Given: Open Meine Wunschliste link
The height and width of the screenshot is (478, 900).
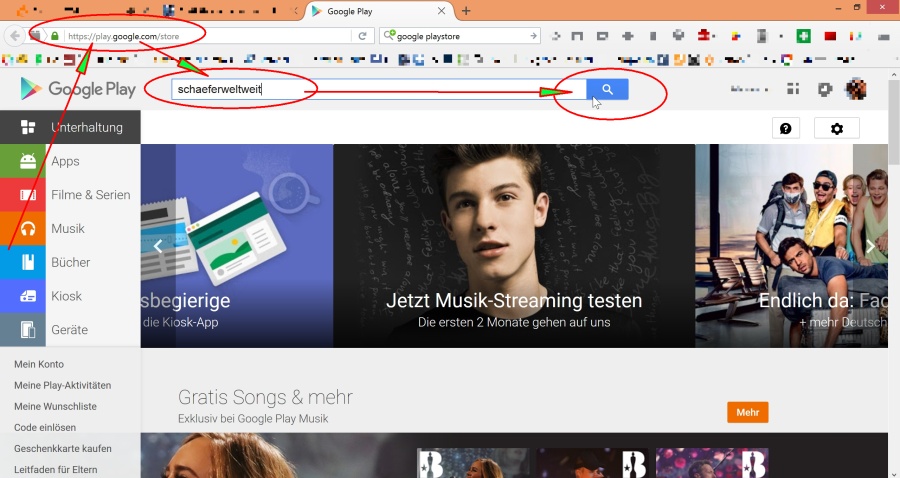Looking at the screenshot, I should click(x=55, y=406).
